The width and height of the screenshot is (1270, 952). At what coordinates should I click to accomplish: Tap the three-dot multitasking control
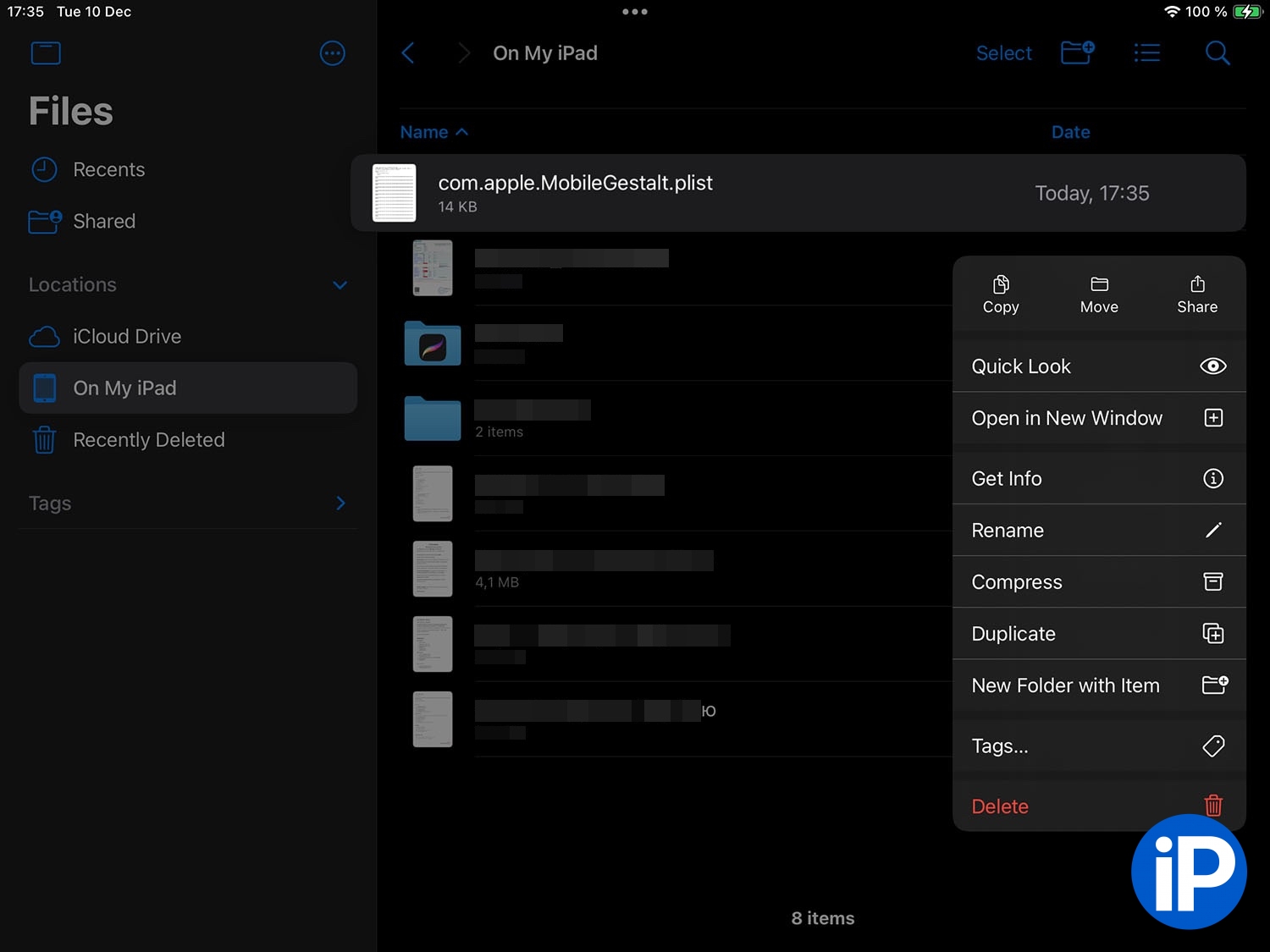click(635, 12)
